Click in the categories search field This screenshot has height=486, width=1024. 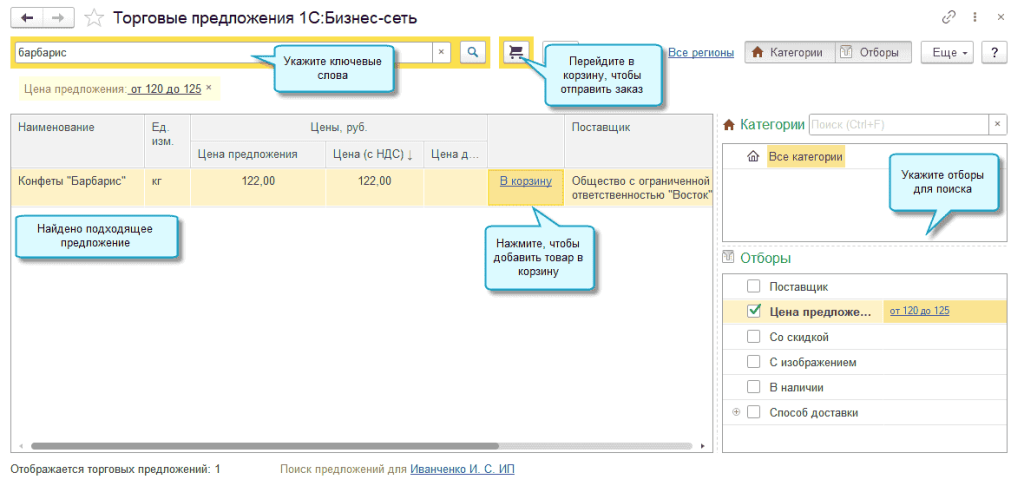pos(899,124)
